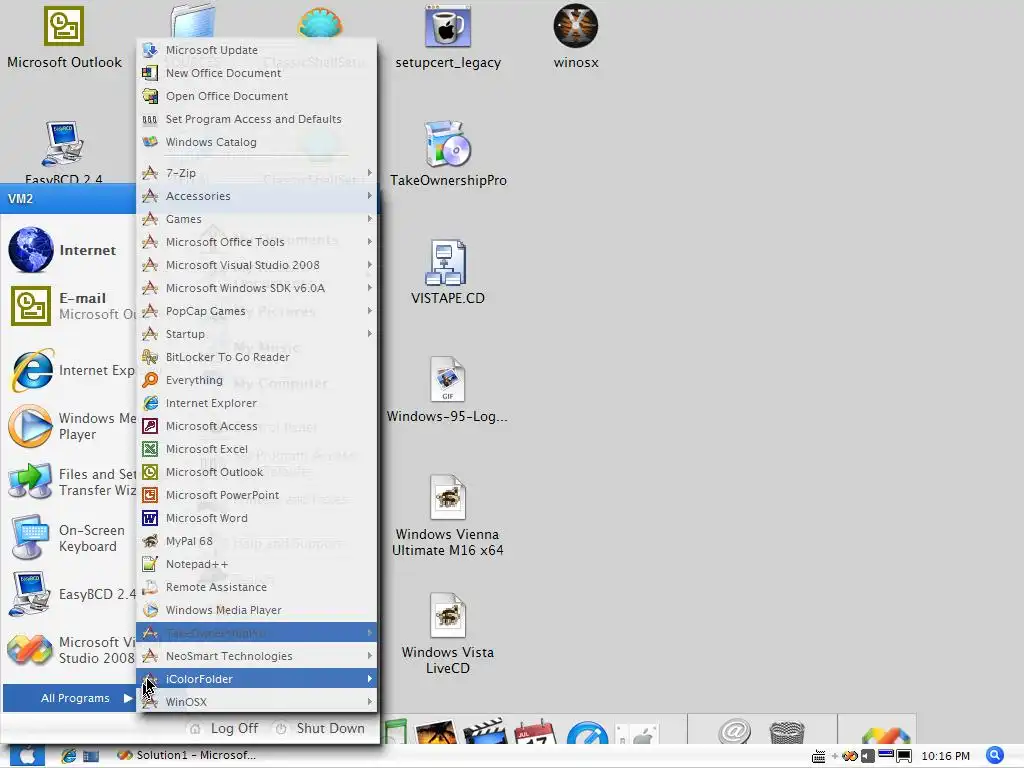Screen dimensions: 1024x768
Task: Select New Office Document entry
Action: [x=257, y=72]
